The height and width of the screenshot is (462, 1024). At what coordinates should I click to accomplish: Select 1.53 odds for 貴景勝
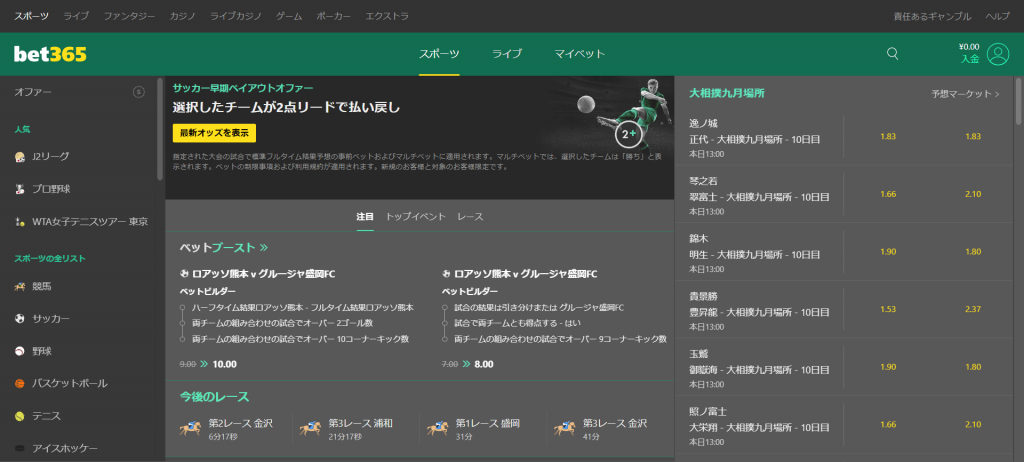click(888, 309)
